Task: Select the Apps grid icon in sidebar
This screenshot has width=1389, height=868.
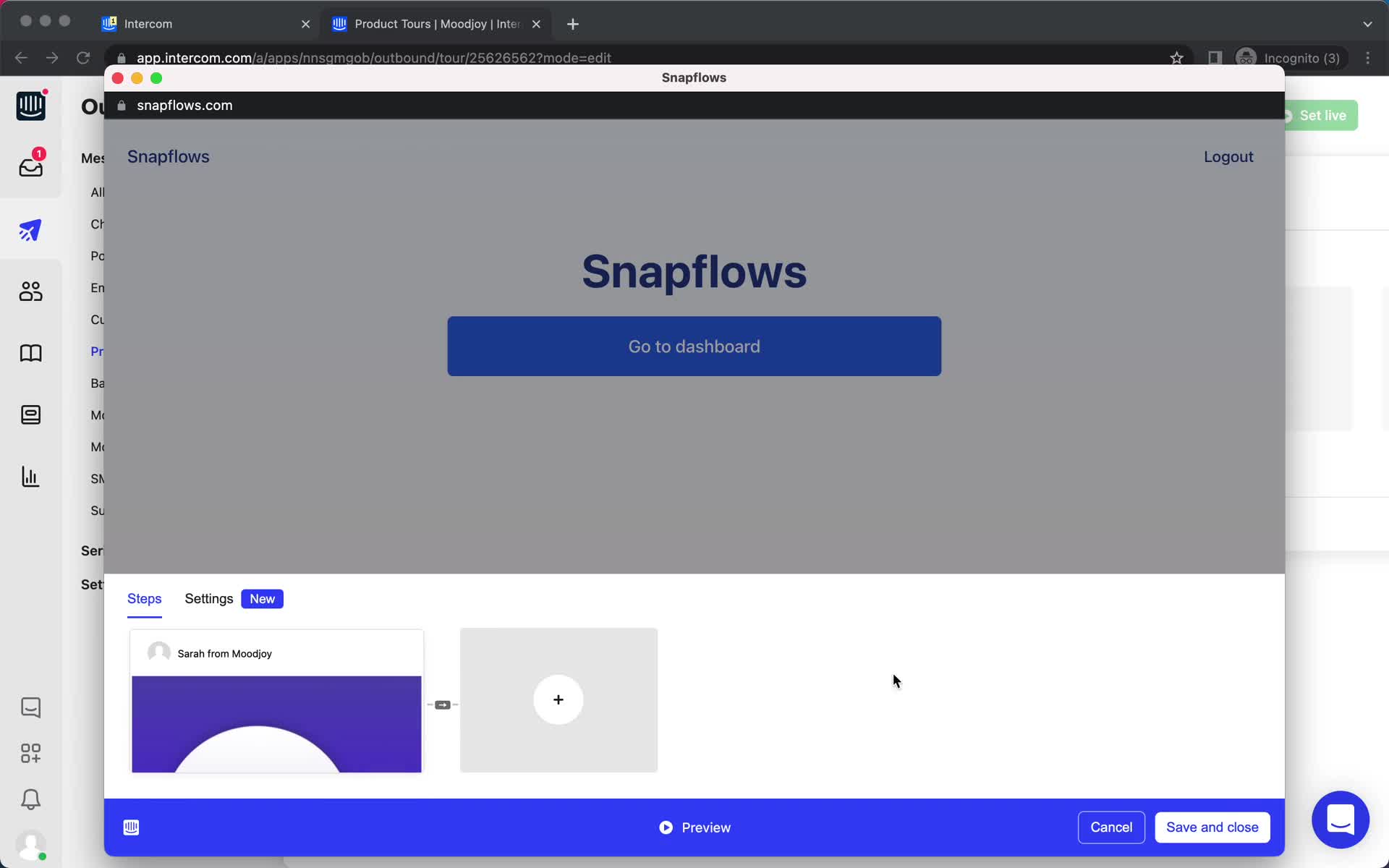Action: [30, 753]
